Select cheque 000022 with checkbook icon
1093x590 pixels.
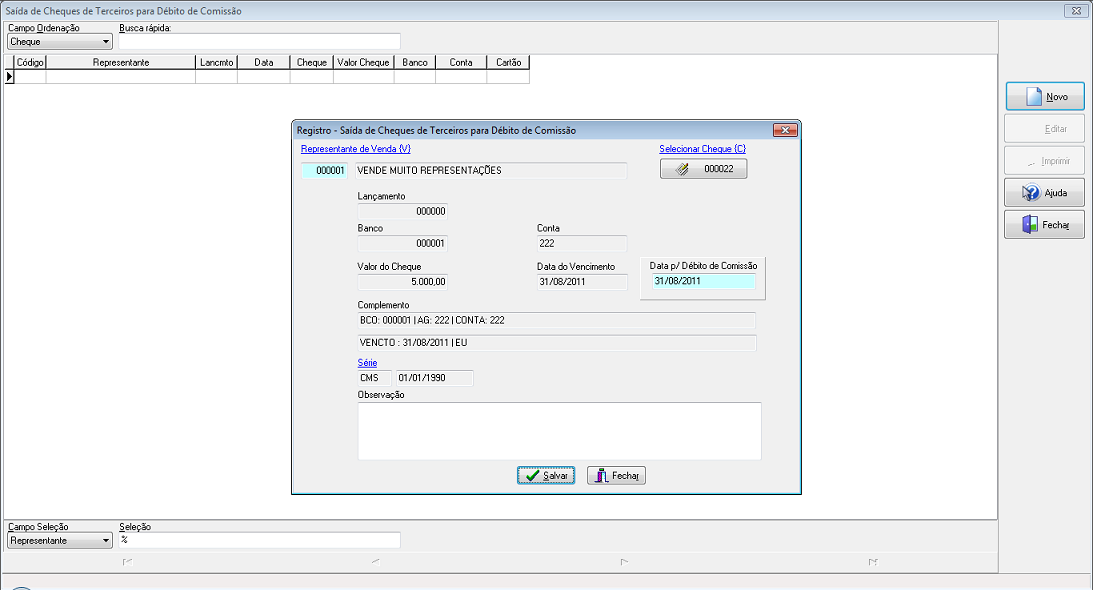point(703,169)
